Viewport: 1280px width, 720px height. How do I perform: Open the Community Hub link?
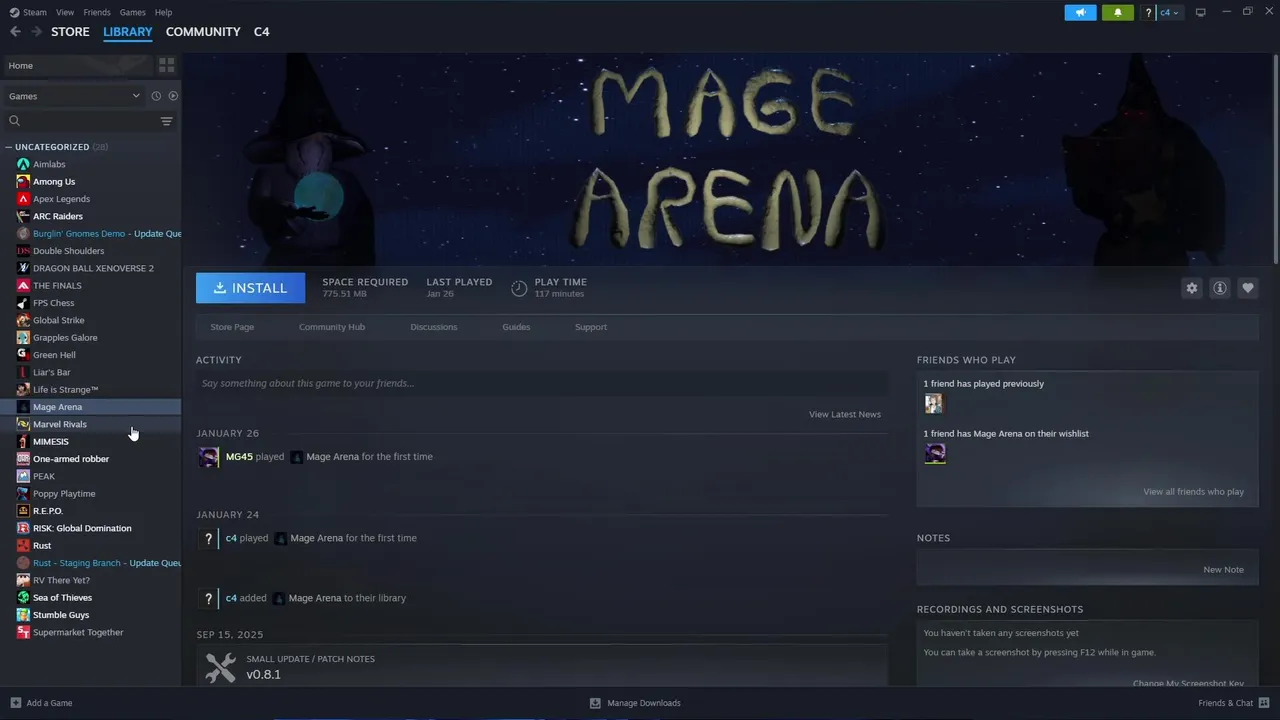[x=332, y=327]
